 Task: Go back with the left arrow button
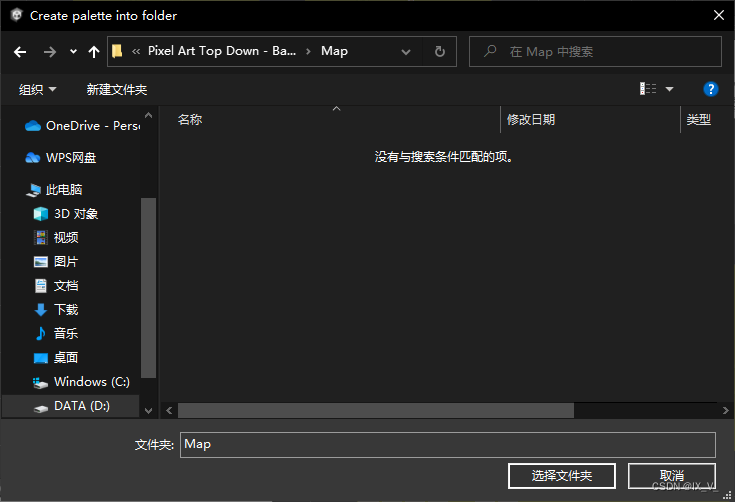[20, 52]
